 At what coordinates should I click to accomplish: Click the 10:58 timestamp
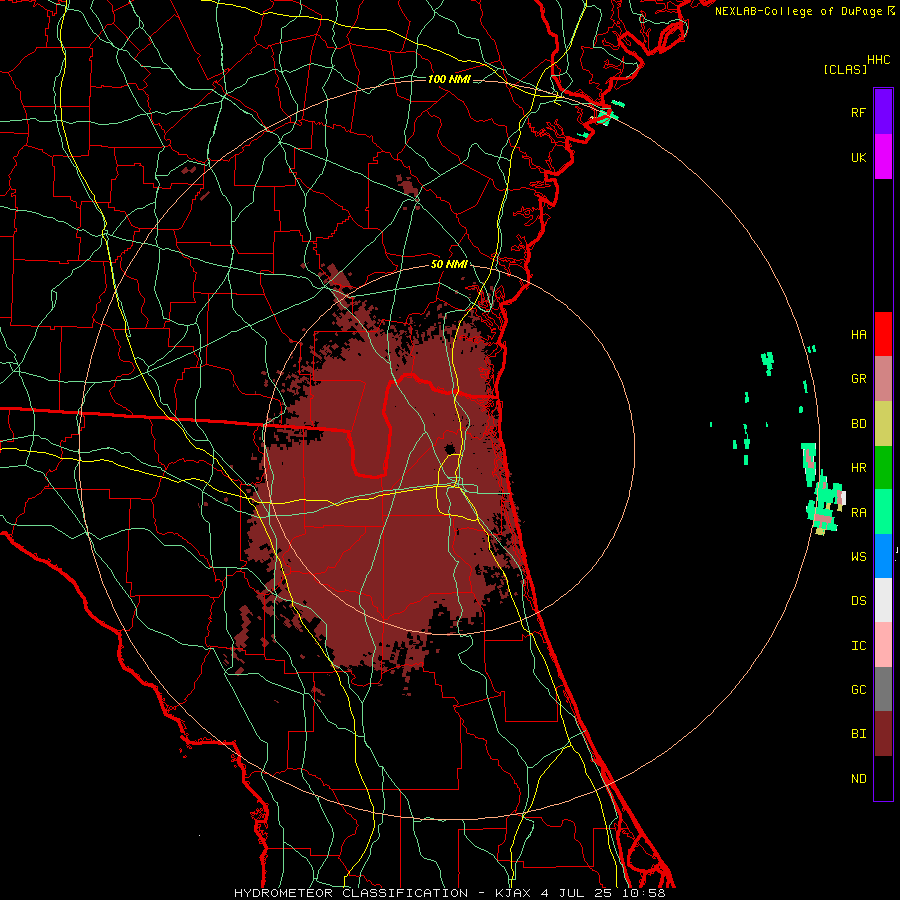[x=643, y=893]
